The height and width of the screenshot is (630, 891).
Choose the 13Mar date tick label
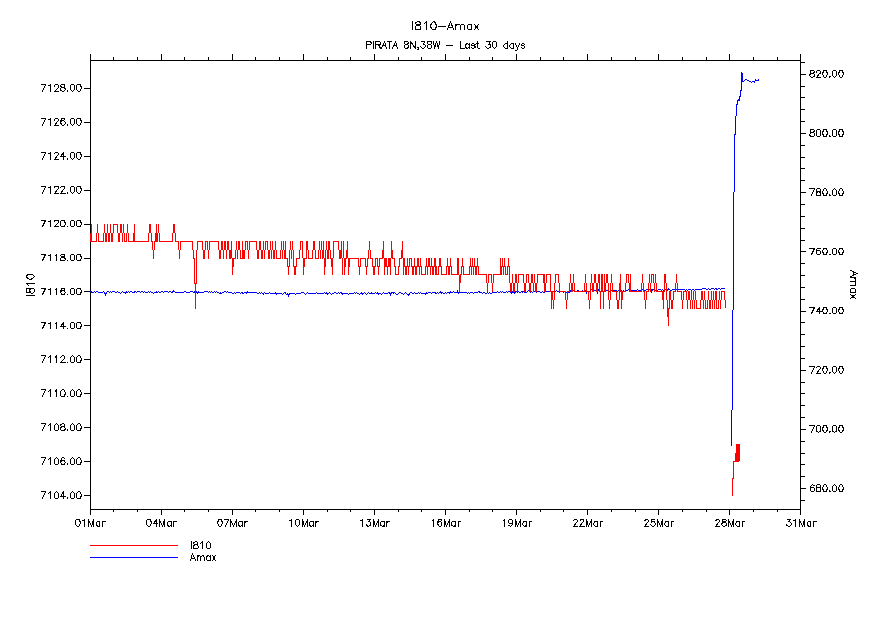374,522
